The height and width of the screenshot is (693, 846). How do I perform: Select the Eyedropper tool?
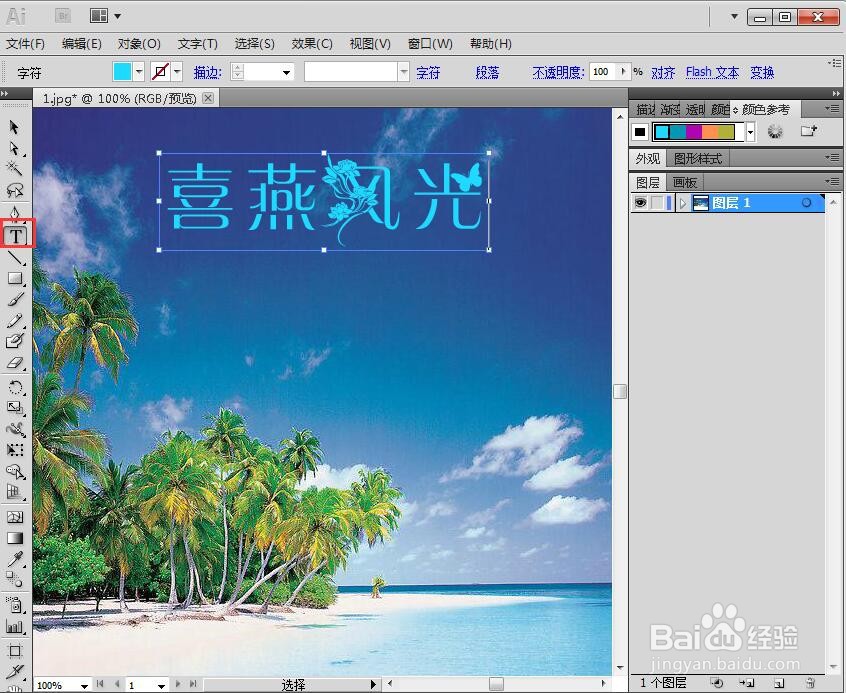click(15, 561)
